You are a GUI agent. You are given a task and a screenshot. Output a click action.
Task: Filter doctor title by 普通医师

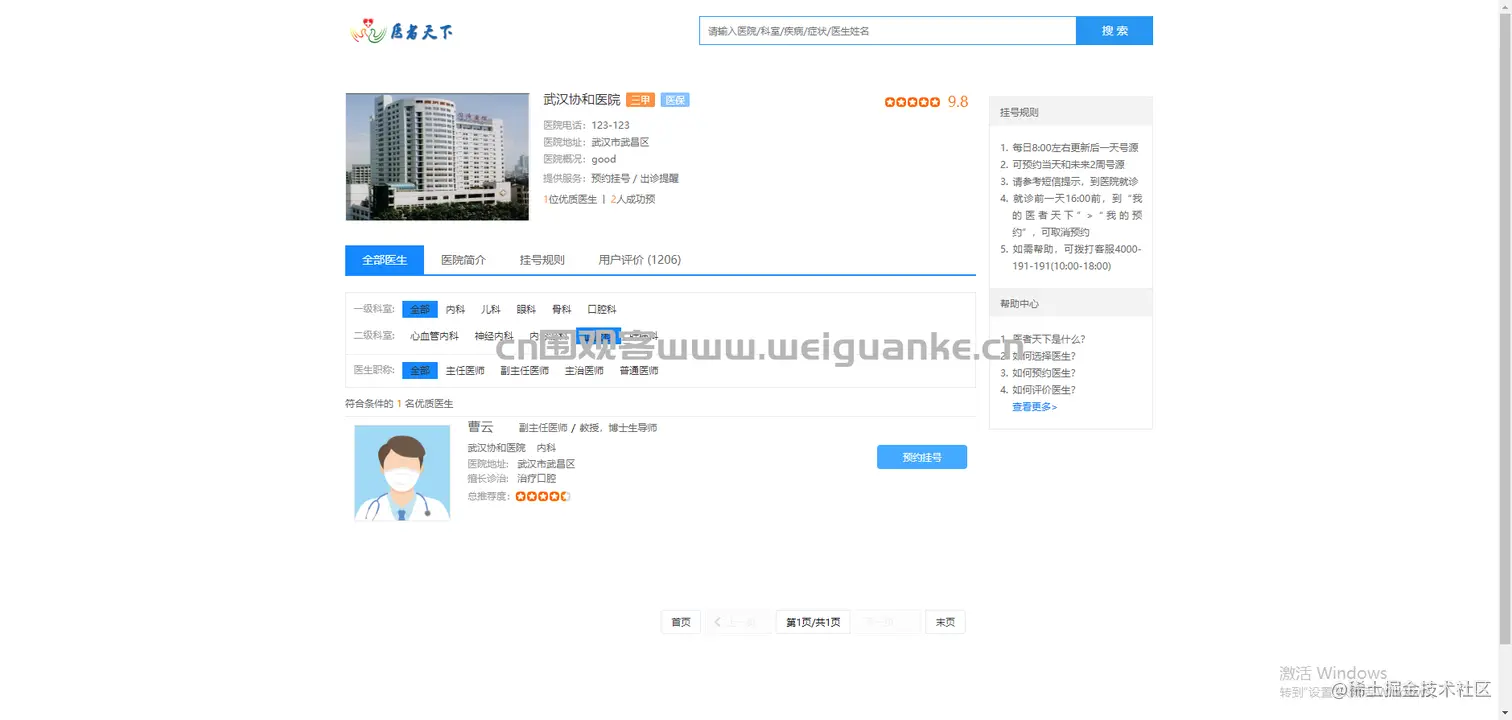639,371
